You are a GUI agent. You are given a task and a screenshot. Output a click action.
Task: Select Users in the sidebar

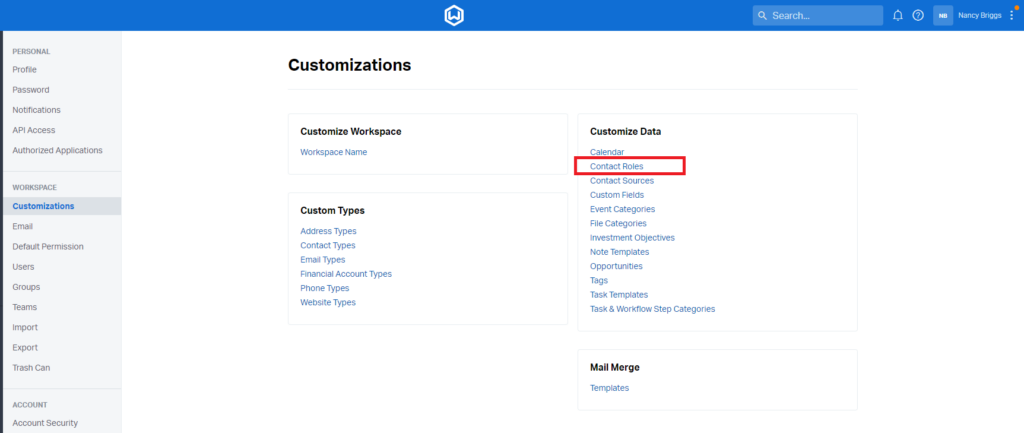click(x=24, y=267)
